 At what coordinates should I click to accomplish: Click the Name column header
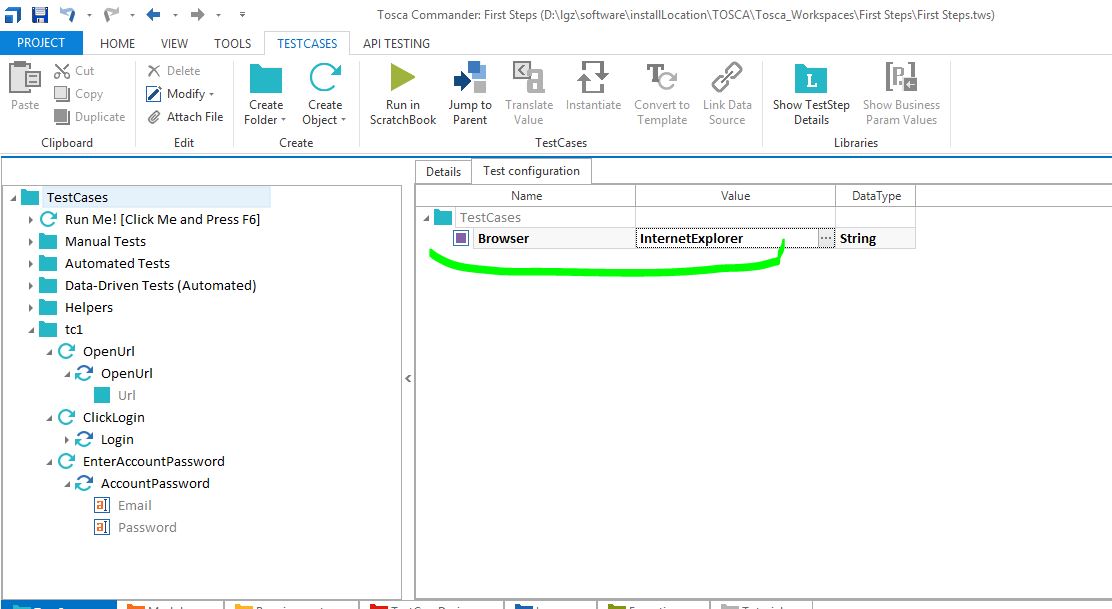(526, 196)
